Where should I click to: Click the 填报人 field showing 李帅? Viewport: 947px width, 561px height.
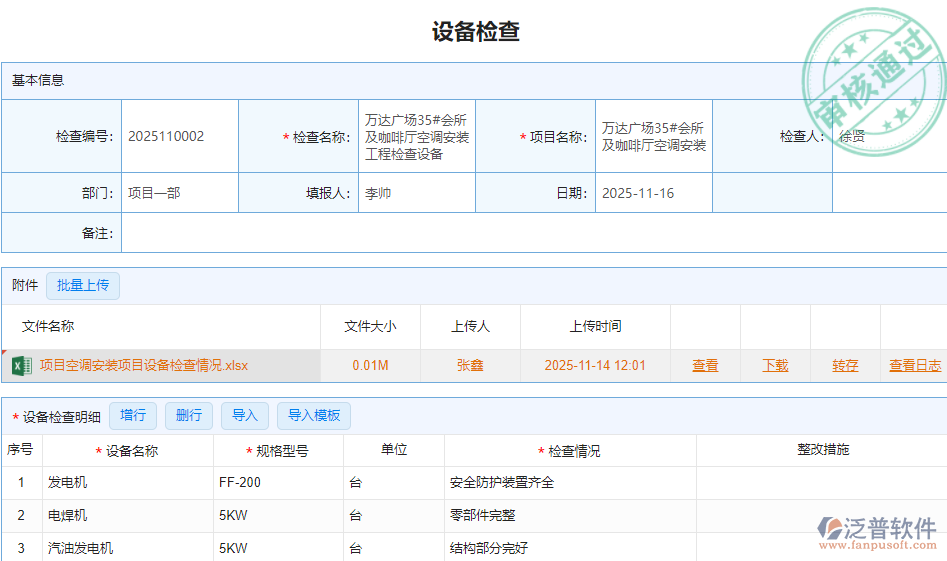coord(416,194)
